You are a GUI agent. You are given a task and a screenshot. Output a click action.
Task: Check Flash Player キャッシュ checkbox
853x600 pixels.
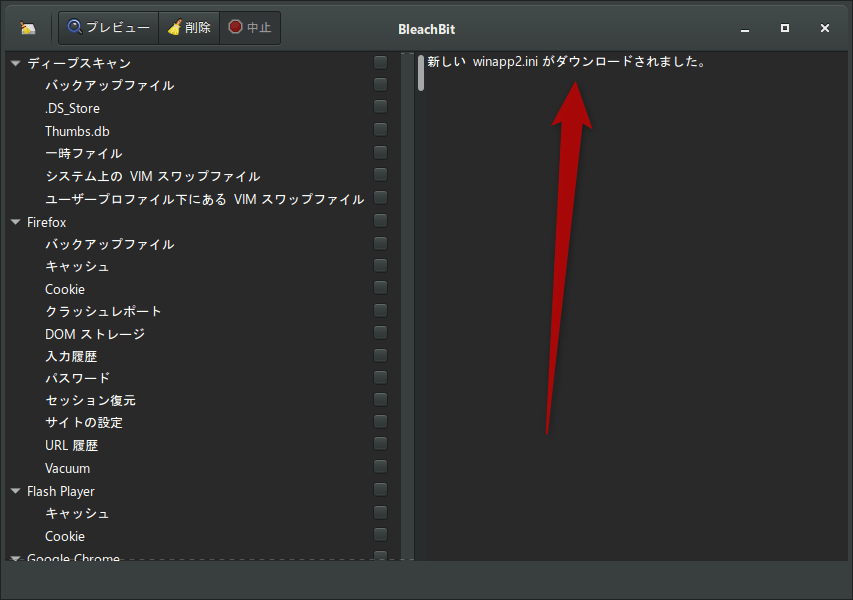(381, 512)
